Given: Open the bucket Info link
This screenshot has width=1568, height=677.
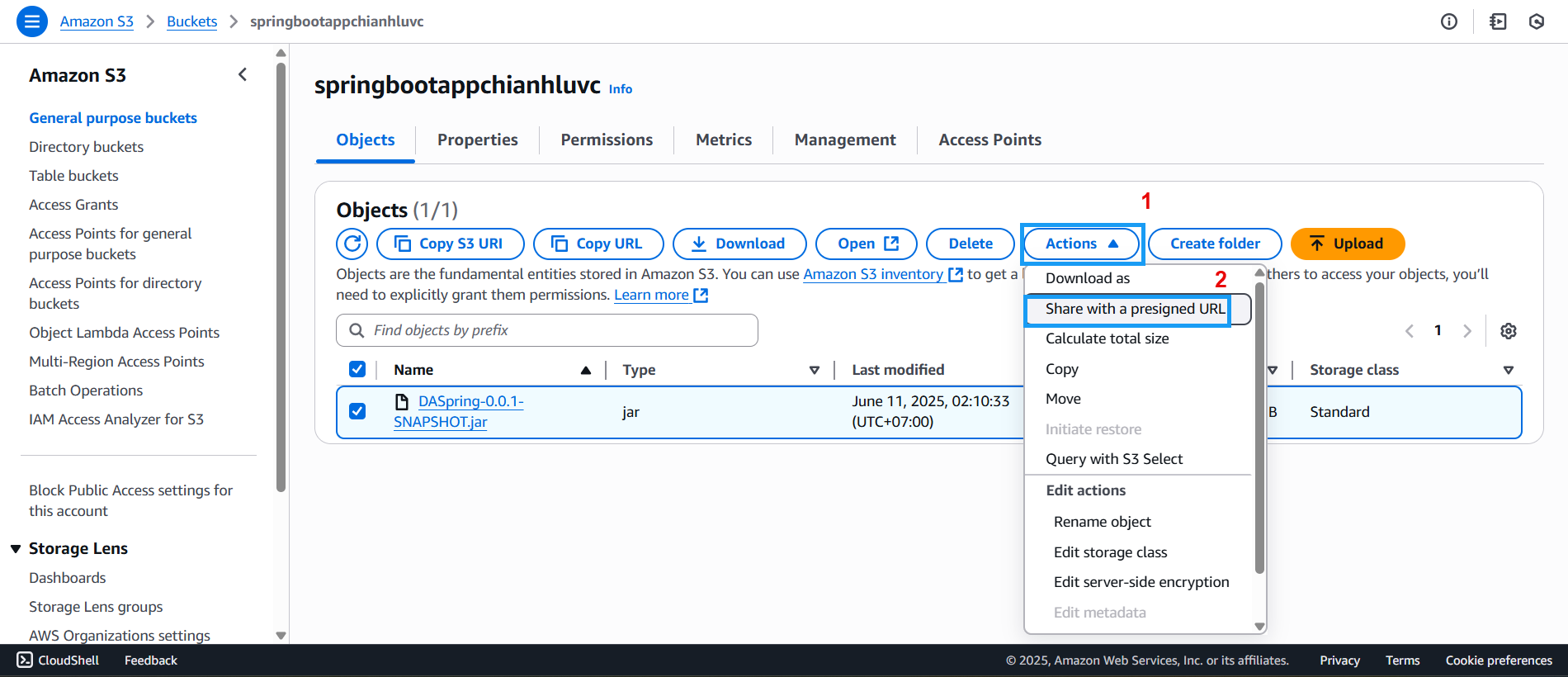Looking at the screenshot, I should pyautogui.click(x=621, y=89).
